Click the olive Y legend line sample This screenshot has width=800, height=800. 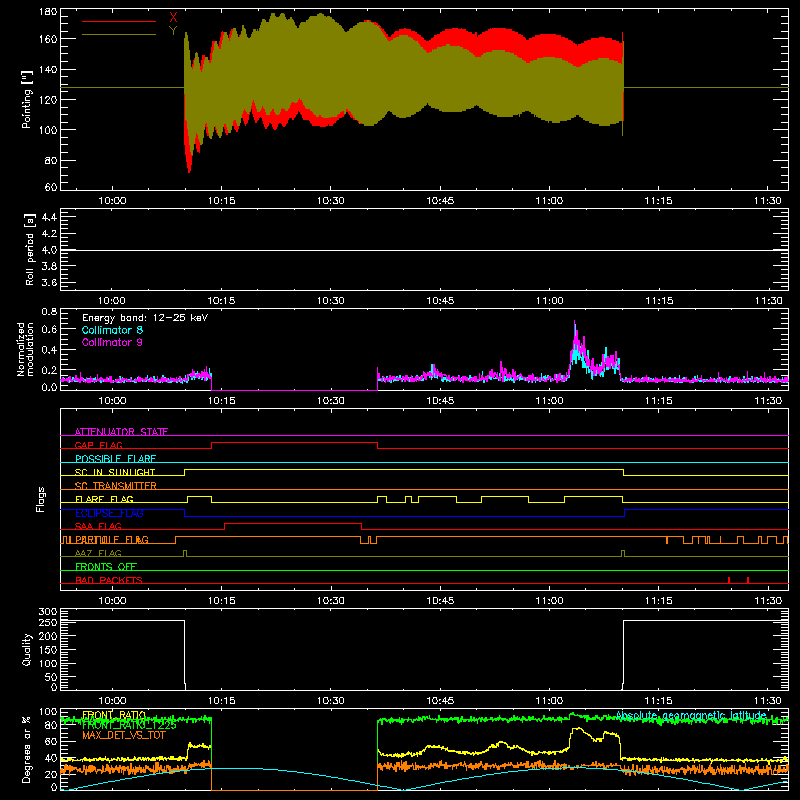tap(119, 34)
